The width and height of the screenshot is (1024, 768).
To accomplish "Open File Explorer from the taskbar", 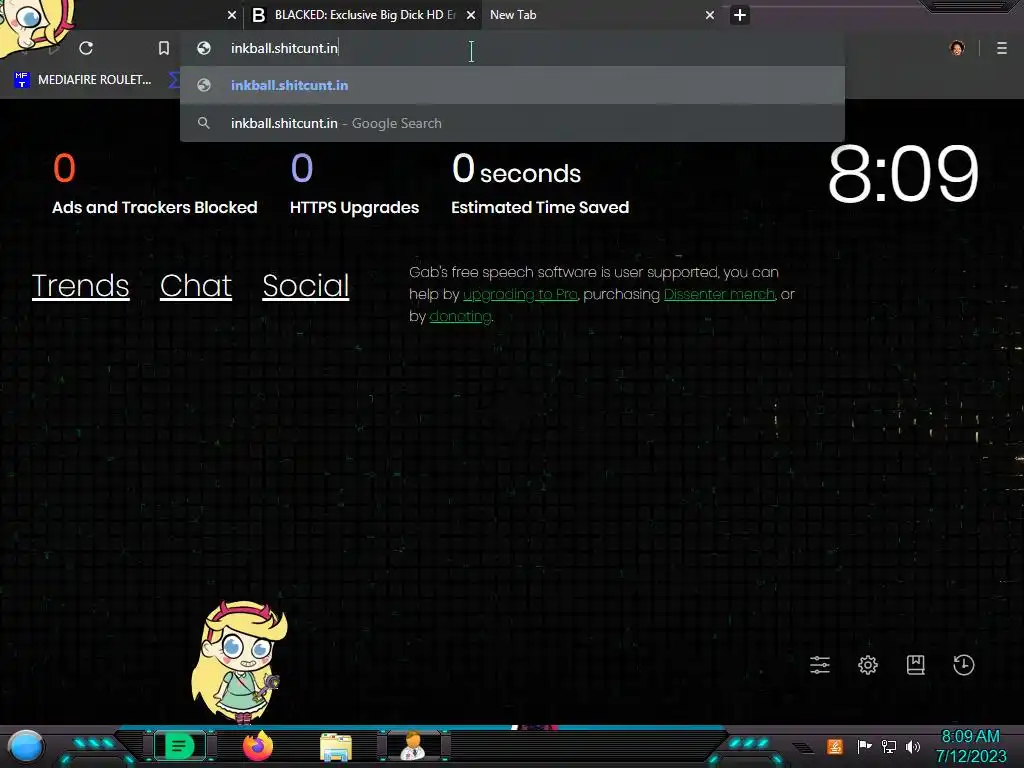I will (336, 746).
